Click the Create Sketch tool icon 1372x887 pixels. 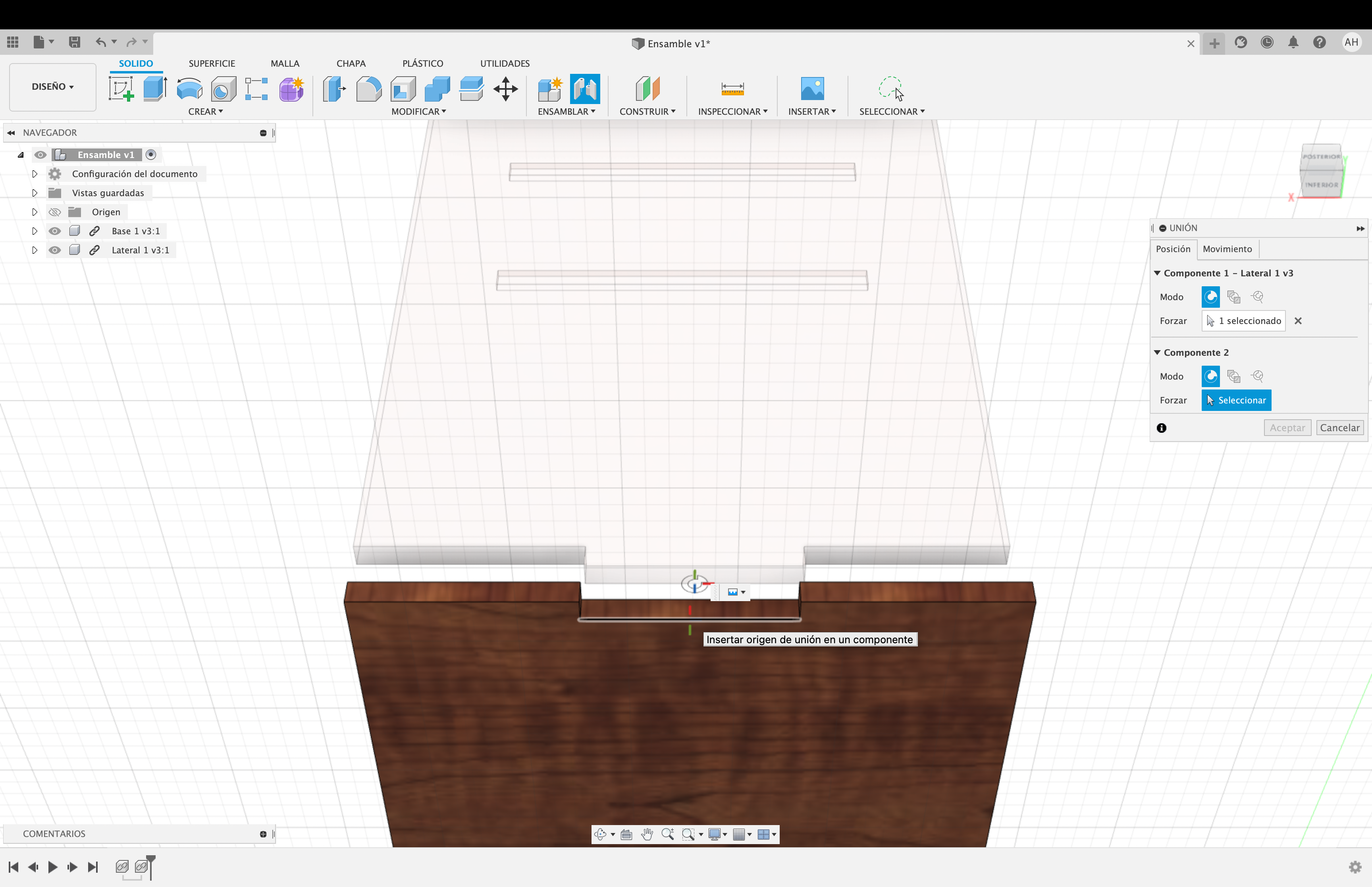121,89
